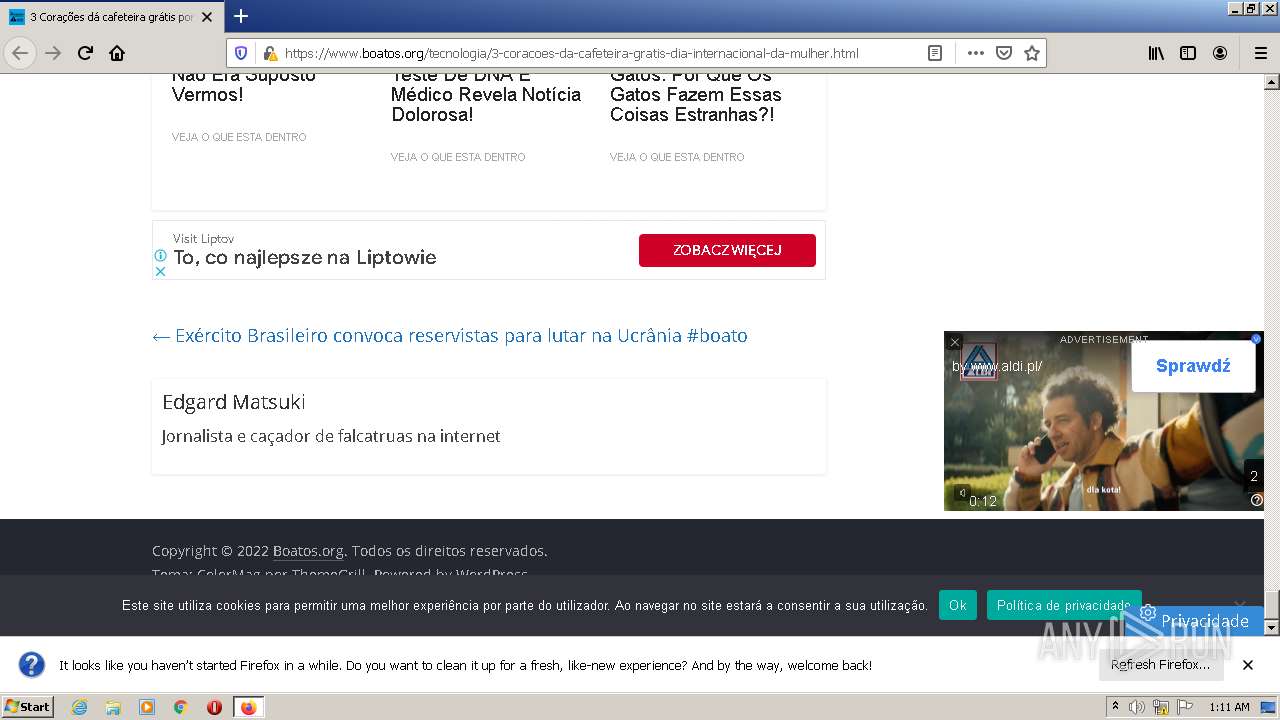
Task: Open the Firefox hamburger menu
Action: coord(1260,53)
